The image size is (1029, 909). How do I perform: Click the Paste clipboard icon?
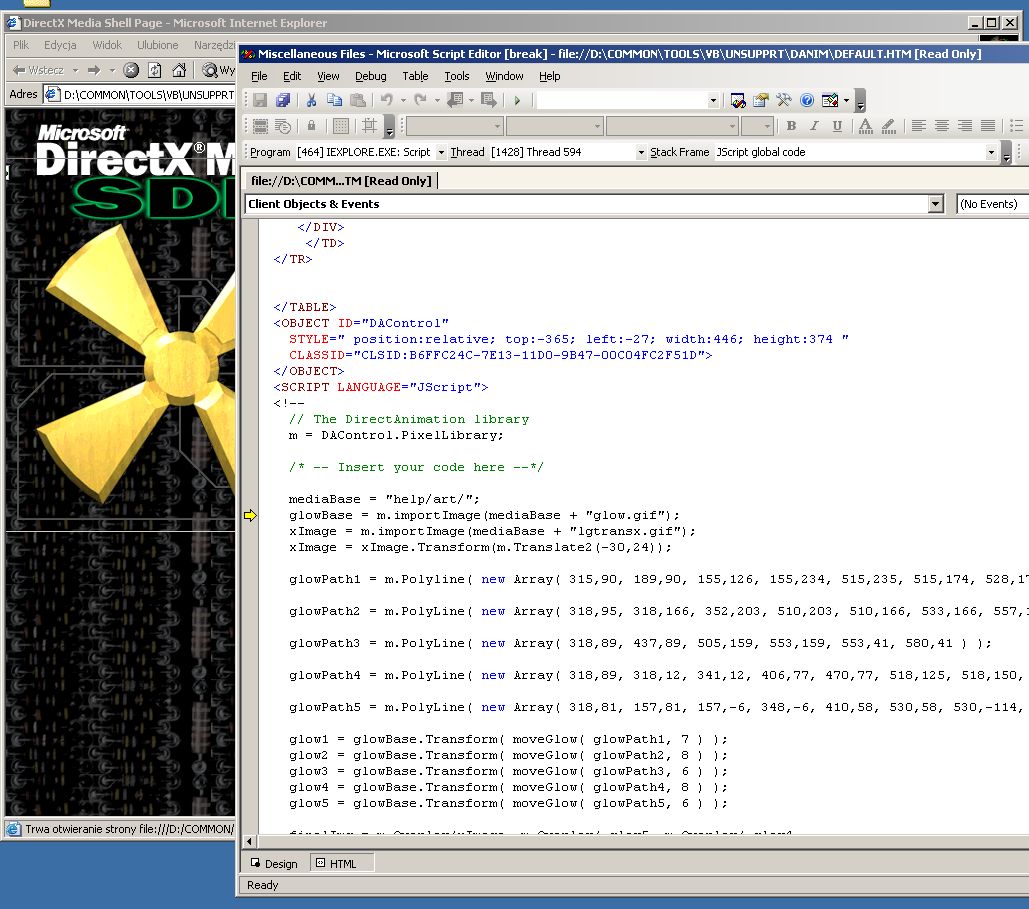(x=357, y=100)
